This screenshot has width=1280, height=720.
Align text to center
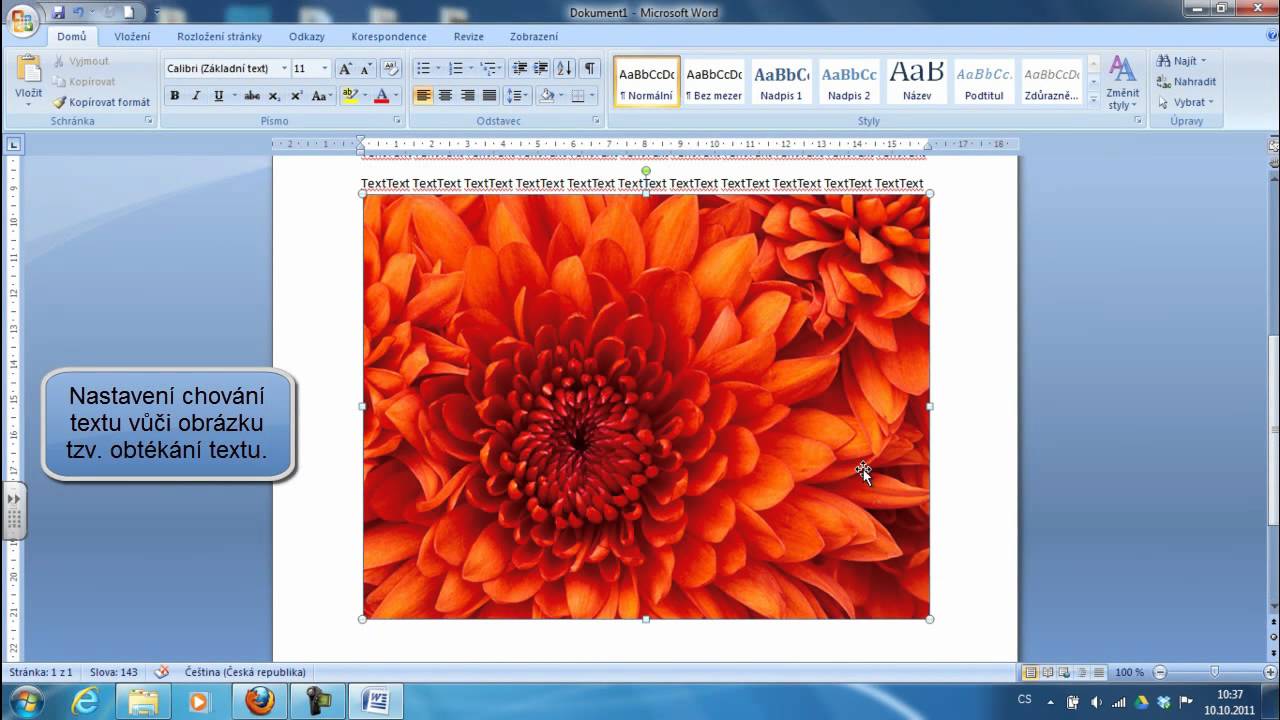point(445,96)
